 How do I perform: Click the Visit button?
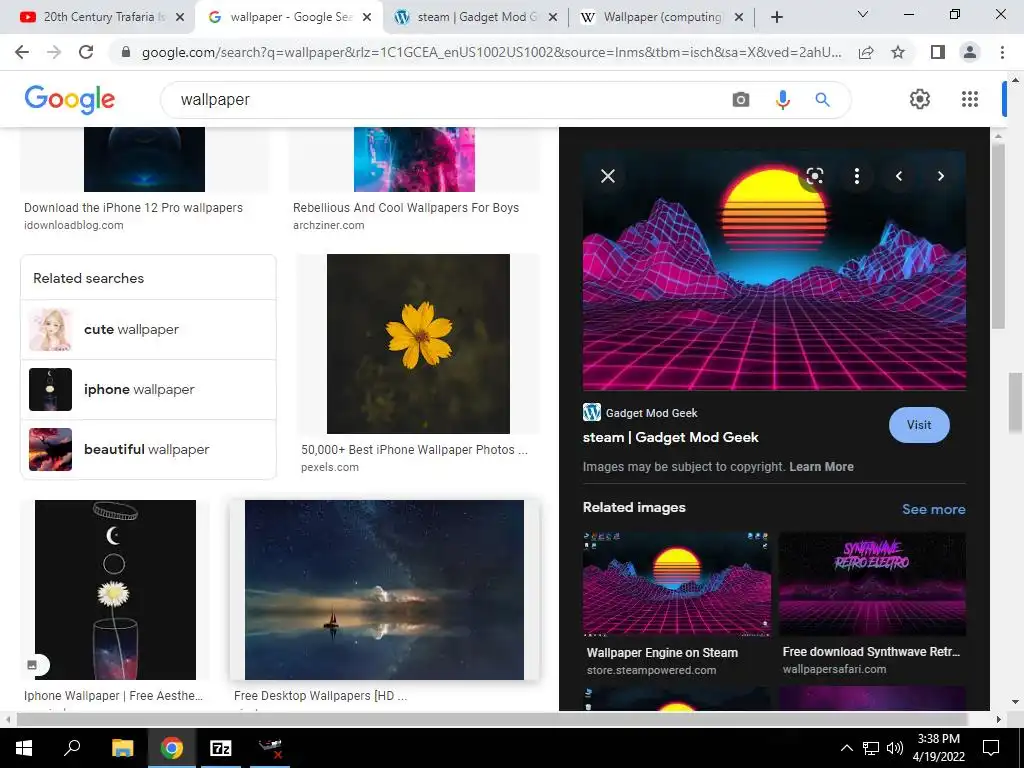919,425
